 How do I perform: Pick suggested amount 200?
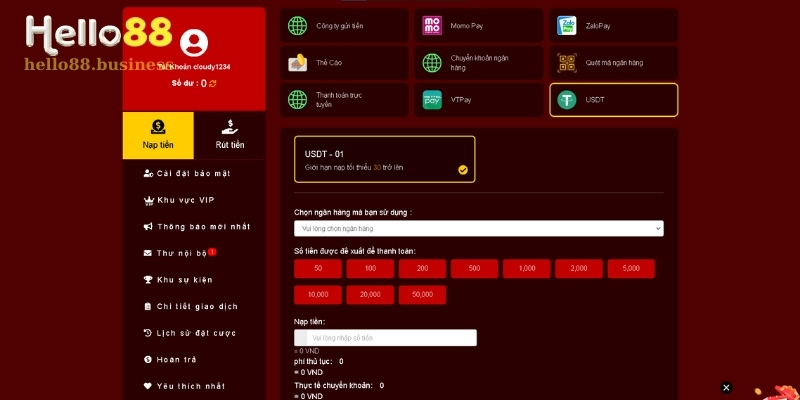pyautogui.click(x=422, y=268)
